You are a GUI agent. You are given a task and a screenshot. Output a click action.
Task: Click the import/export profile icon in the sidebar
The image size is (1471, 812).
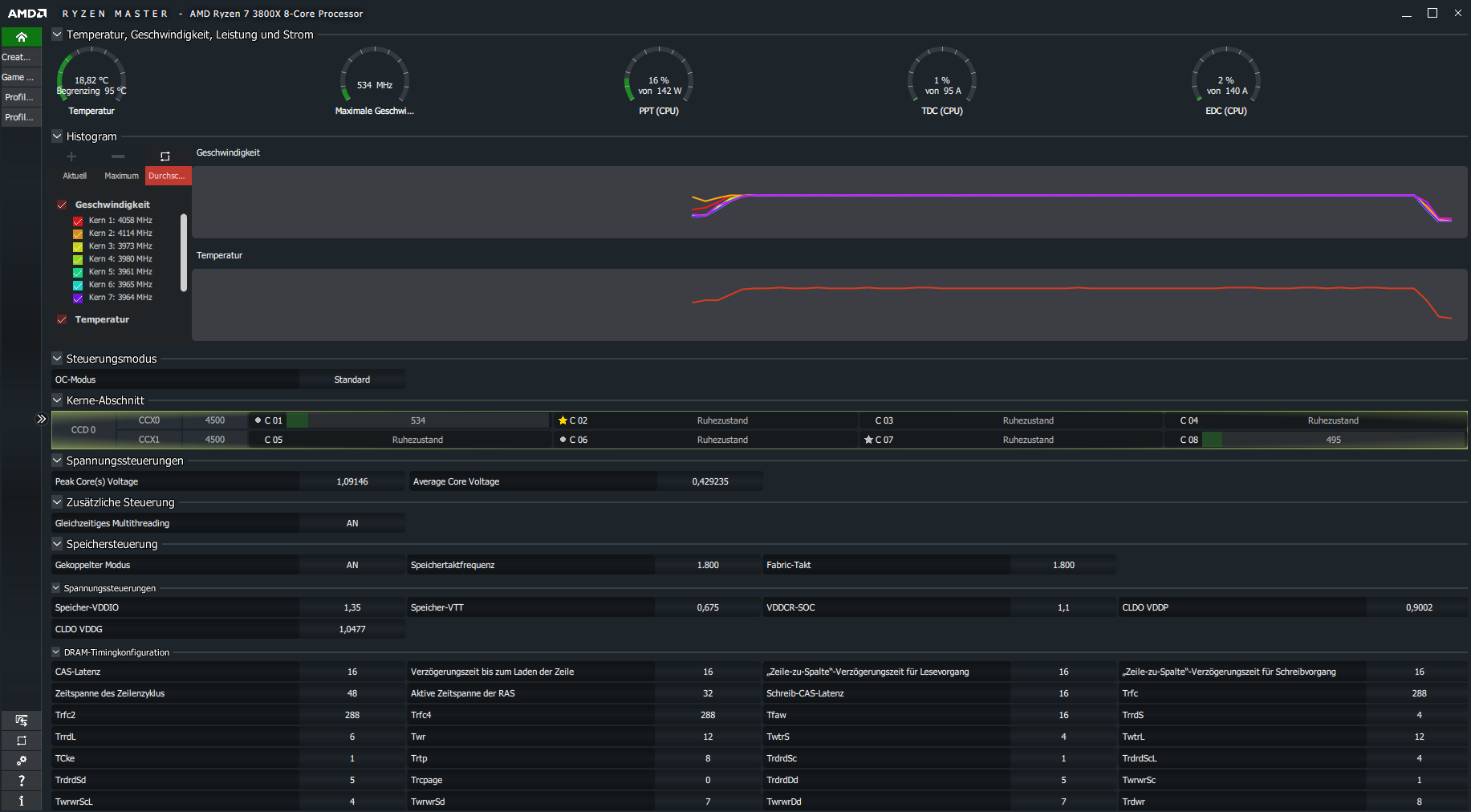(21, 720)
